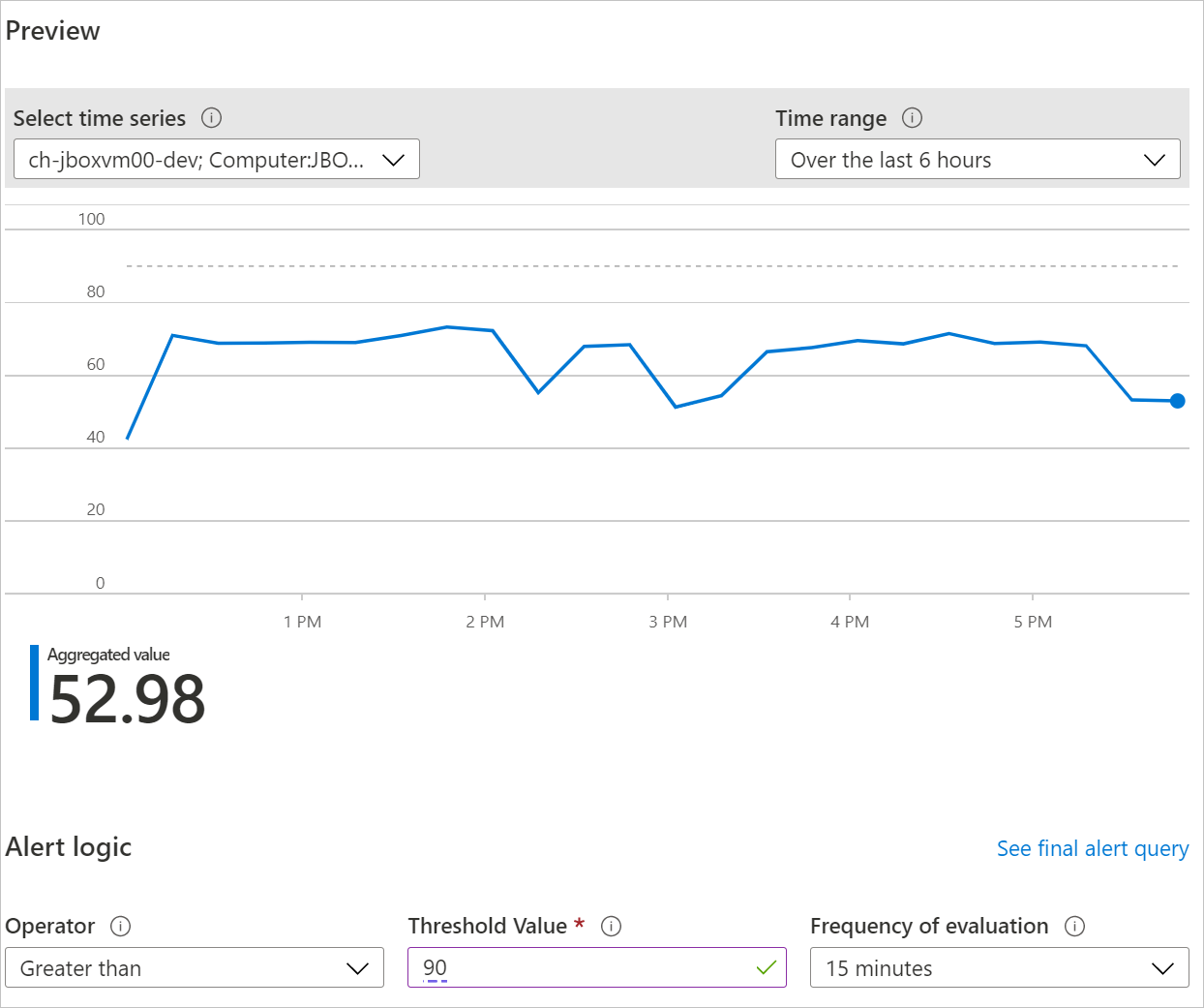Click into the Threshold Value input field
This screenshot has height=1008, width=1204.
(581, 967)
